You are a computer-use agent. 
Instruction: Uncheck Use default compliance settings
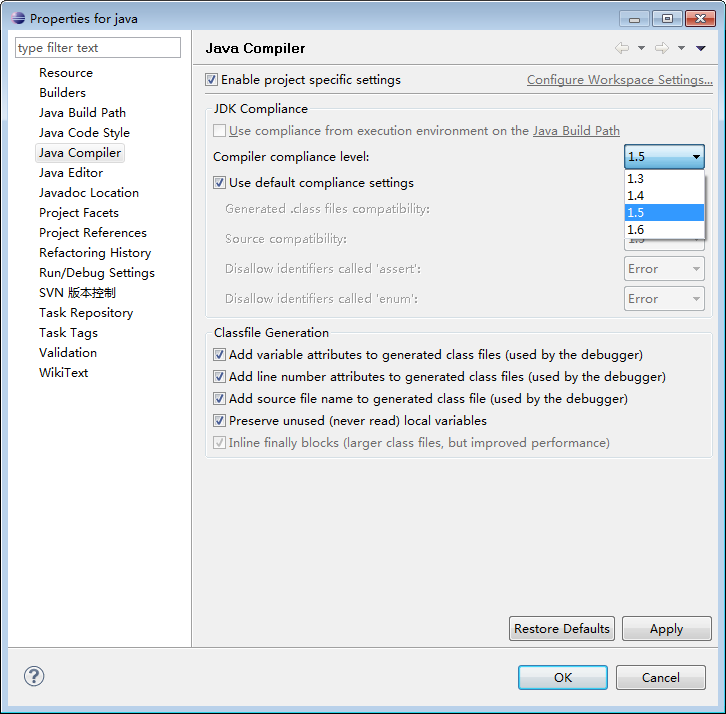click(x=220, y=183)
